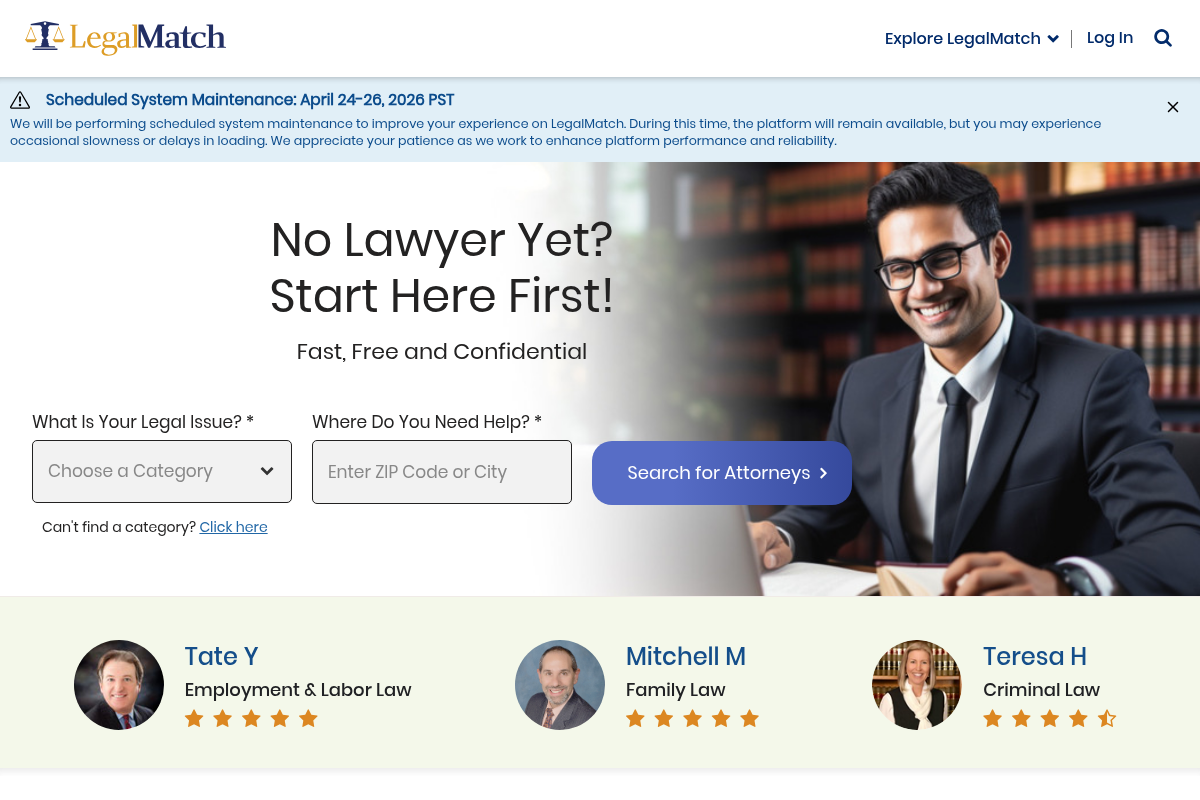Open the search magnifier icon
Viewport: 1200px width, 800px height.
[x=1163, y=38]
